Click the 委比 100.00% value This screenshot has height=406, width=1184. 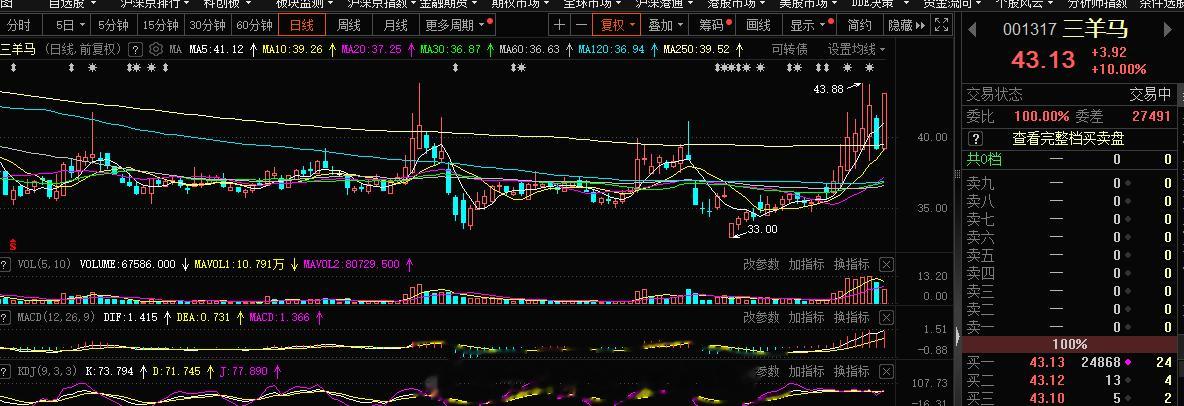tap(1041, 116)
